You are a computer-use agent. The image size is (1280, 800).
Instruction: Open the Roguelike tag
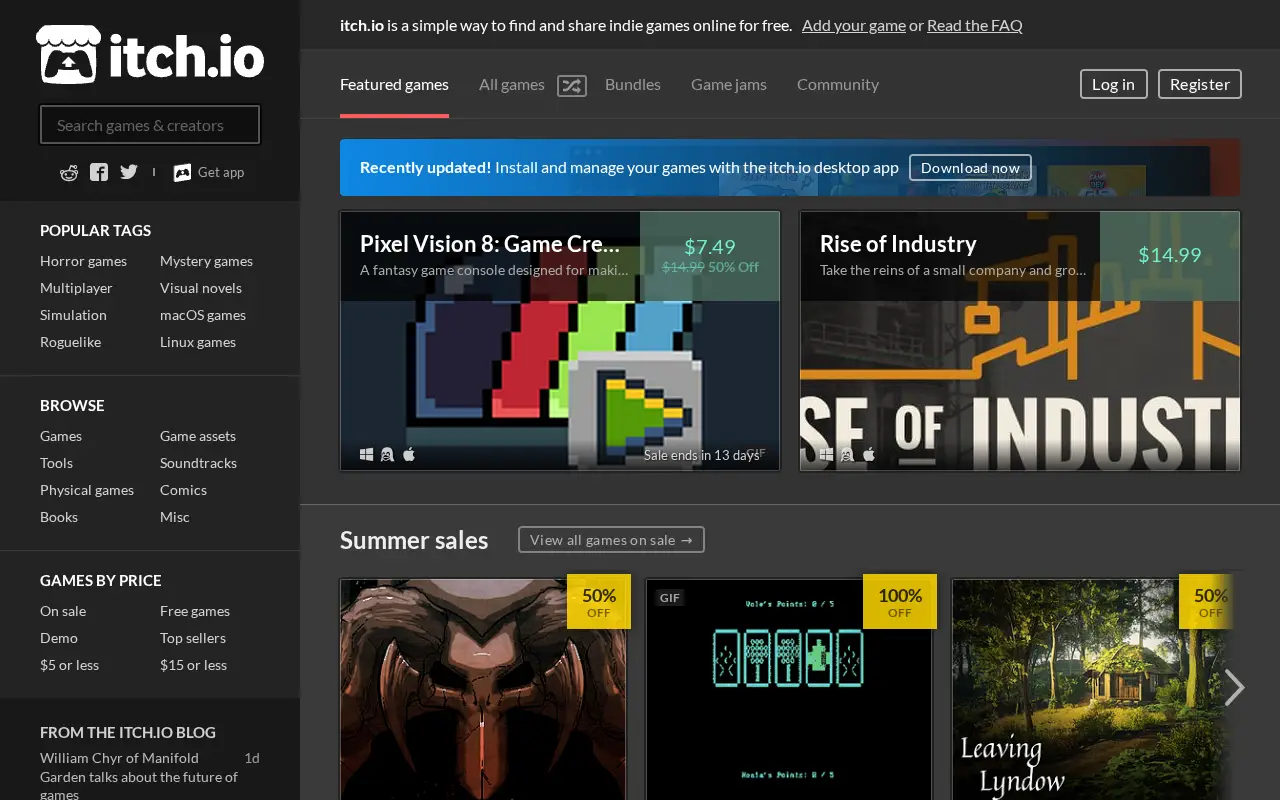point(70,342)
